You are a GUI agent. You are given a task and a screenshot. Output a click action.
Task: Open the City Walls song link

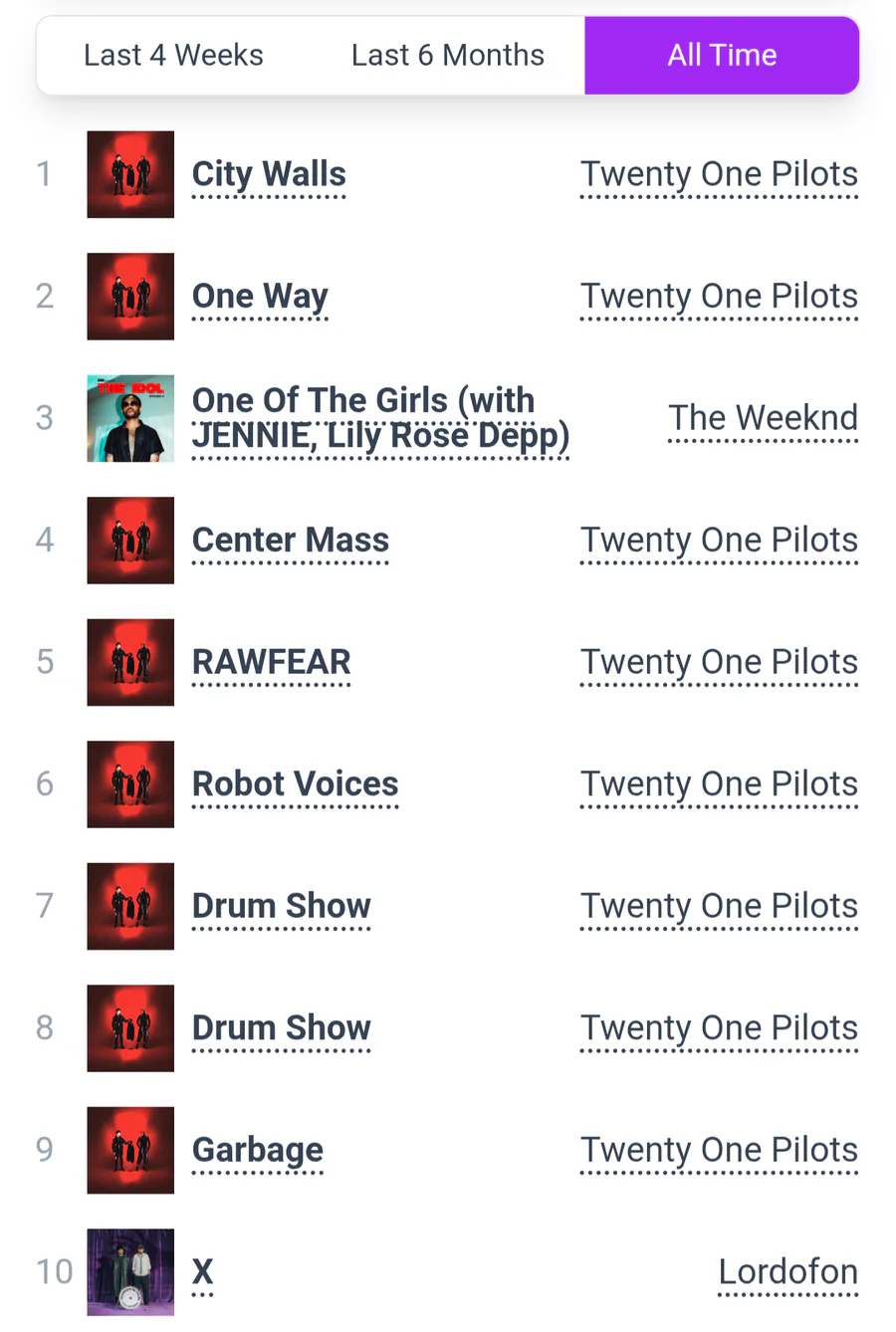(x=269, y=174)
